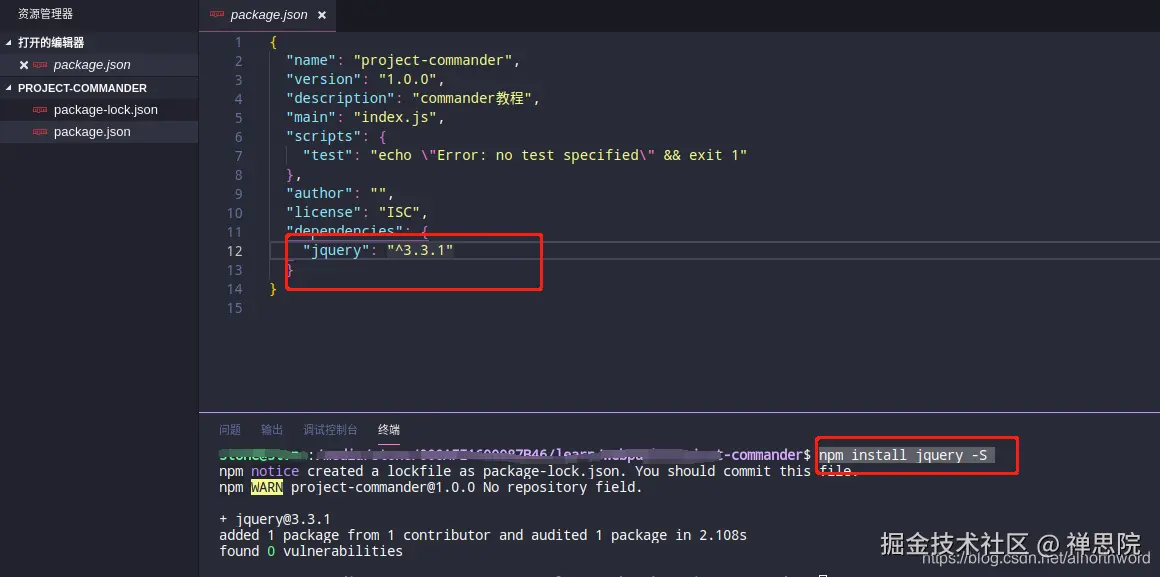1160x577 pixels.
Task: Click the "jquery" dependency key
Action: 335,251
